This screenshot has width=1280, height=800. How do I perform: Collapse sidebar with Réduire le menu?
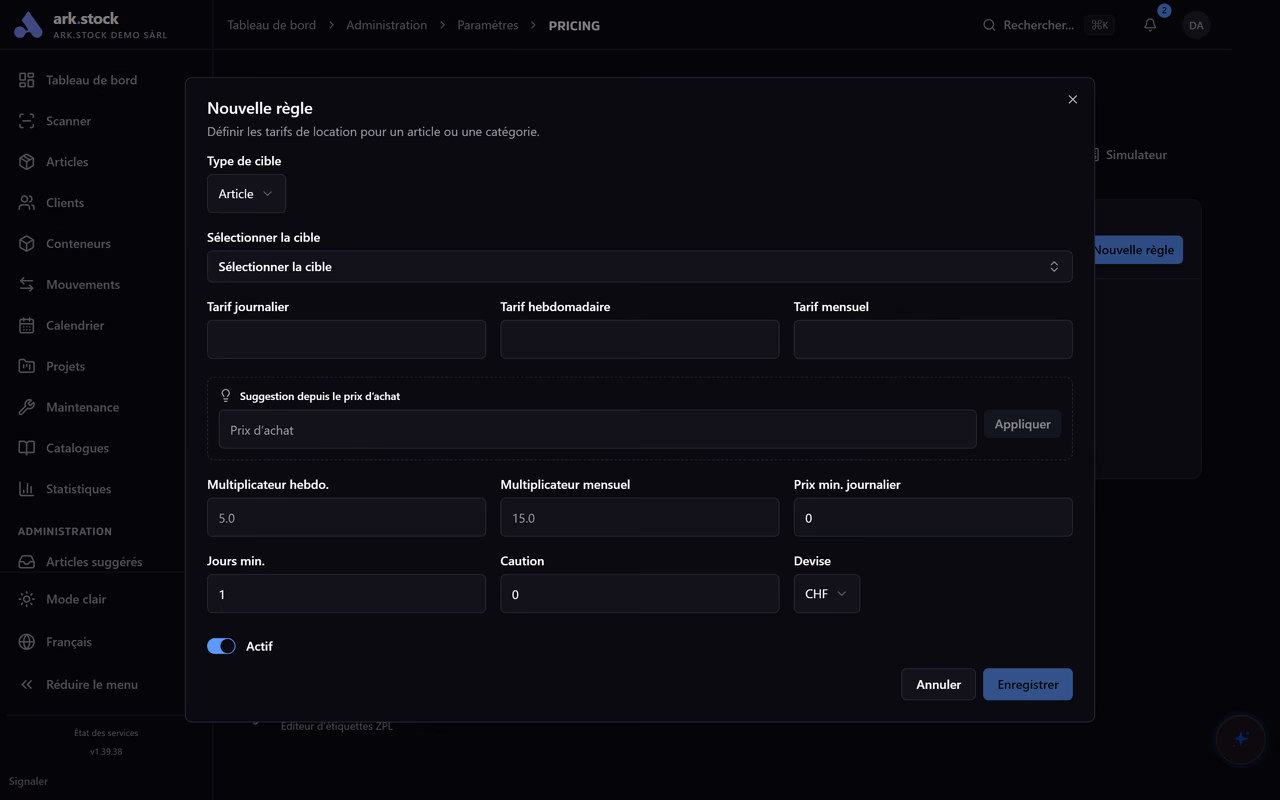(93, 684)
